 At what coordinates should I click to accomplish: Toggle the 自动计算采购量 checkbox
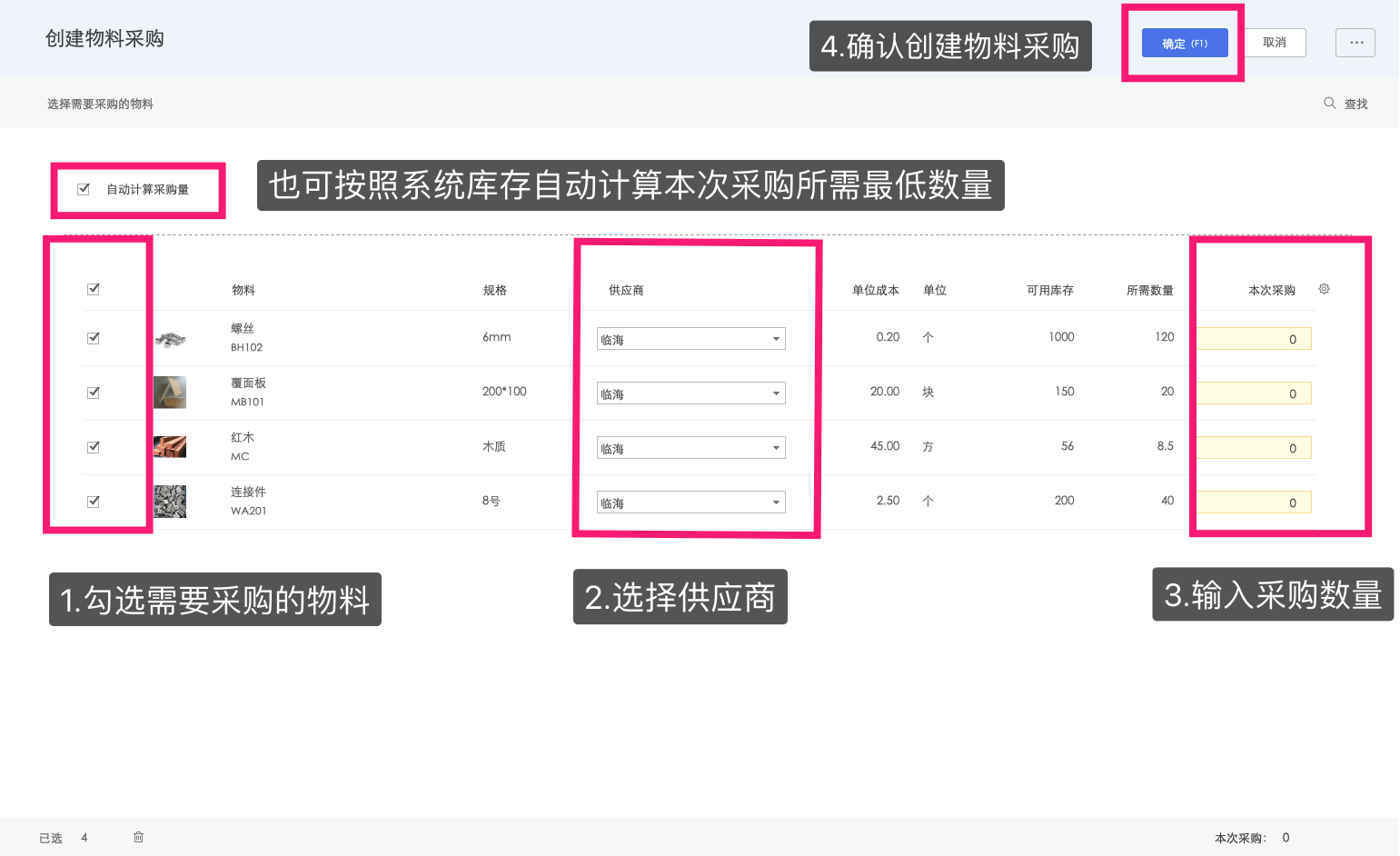pyautogui.click(x=84, y=188)
